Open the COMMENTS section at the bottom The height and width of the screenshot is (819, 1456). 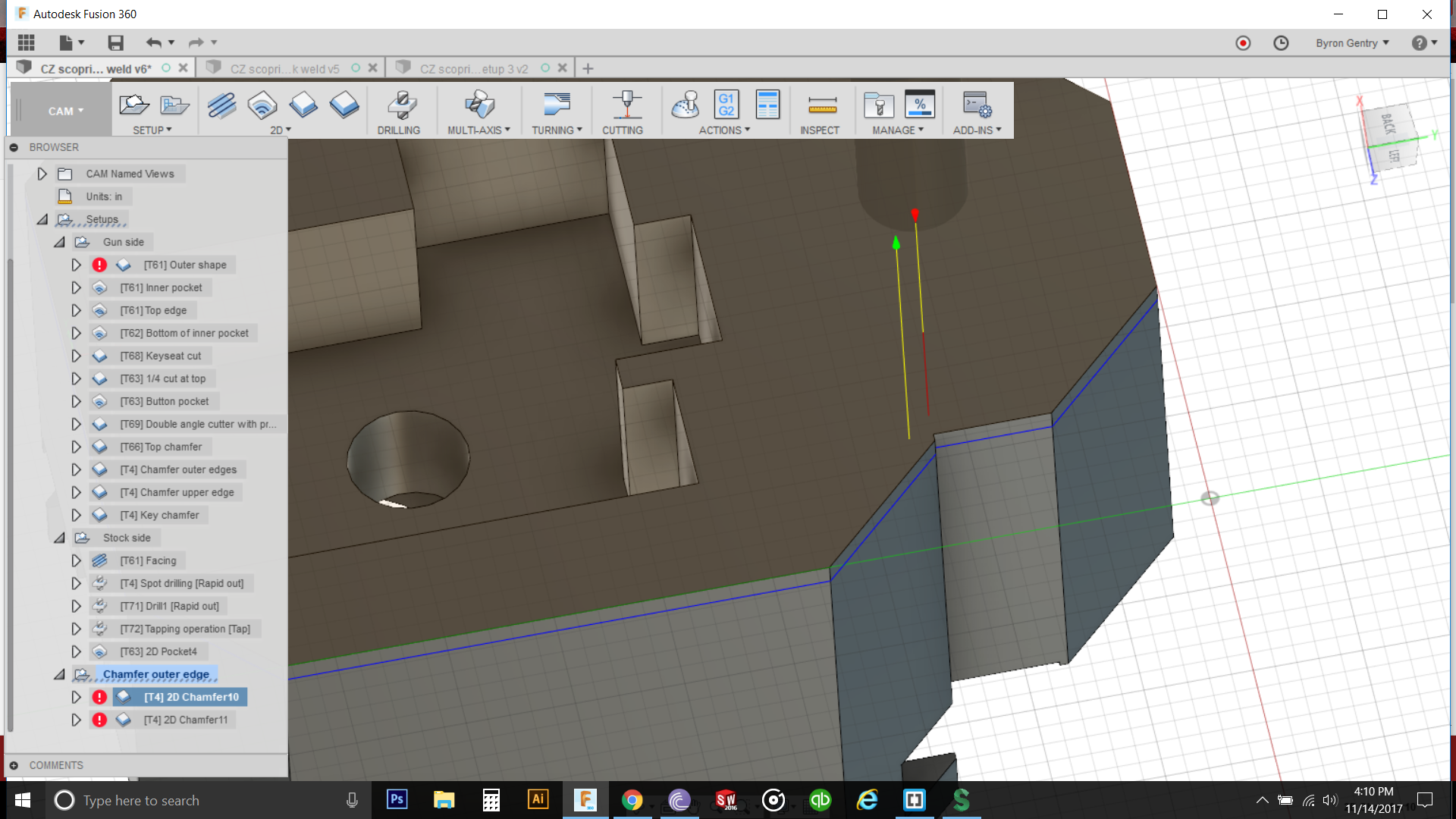(x=56, y=765)
